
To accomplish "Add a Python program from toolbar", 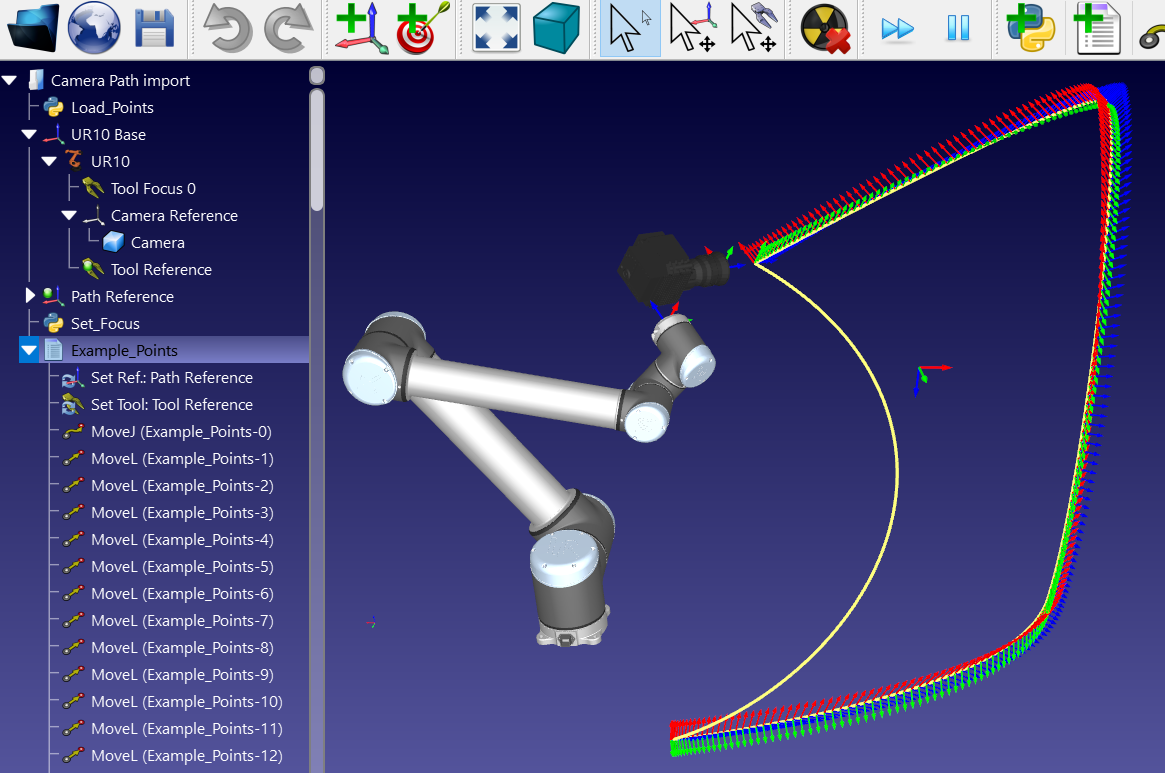I will (1032, 28).
